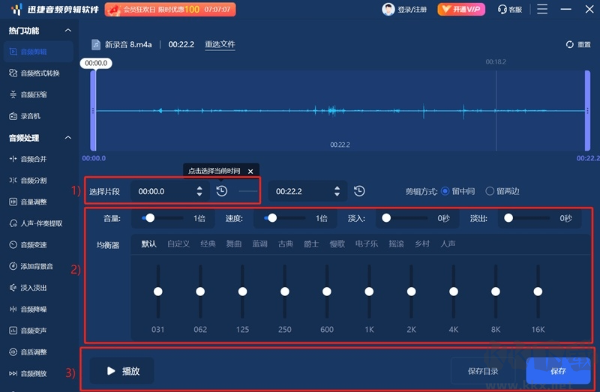Viewport: 600px width, 392px height.
Task: Collapse the 音频处理 section
Action: point(68,137)
